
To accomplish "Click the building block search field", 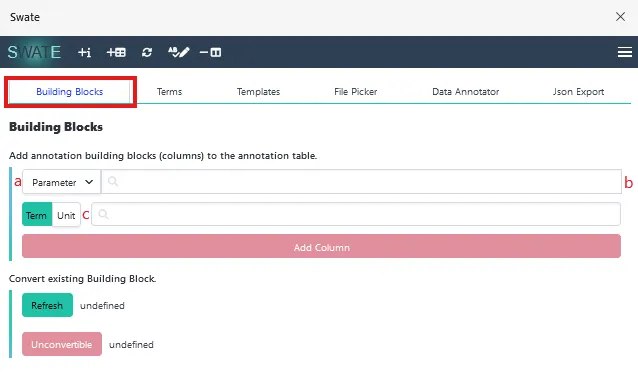I will click(361, 181).
